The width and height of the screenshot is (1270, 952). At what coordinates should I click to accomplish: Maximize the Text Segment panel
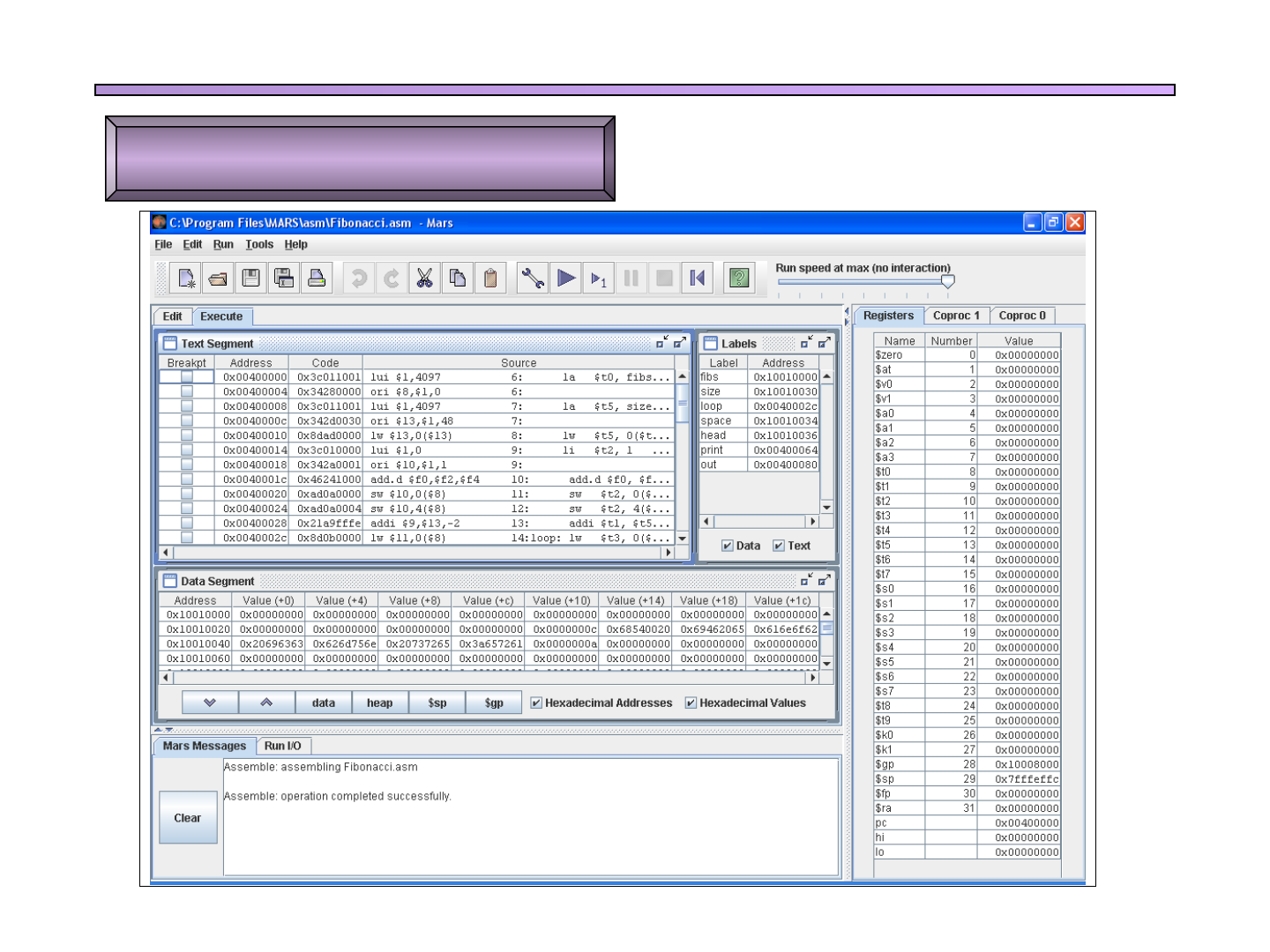[x=680, y=342]
